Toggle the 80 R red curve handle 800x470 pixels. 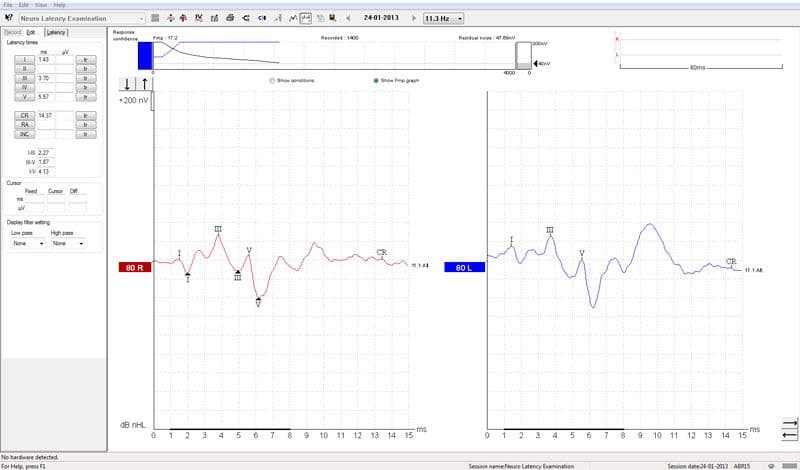coord(135,267)
